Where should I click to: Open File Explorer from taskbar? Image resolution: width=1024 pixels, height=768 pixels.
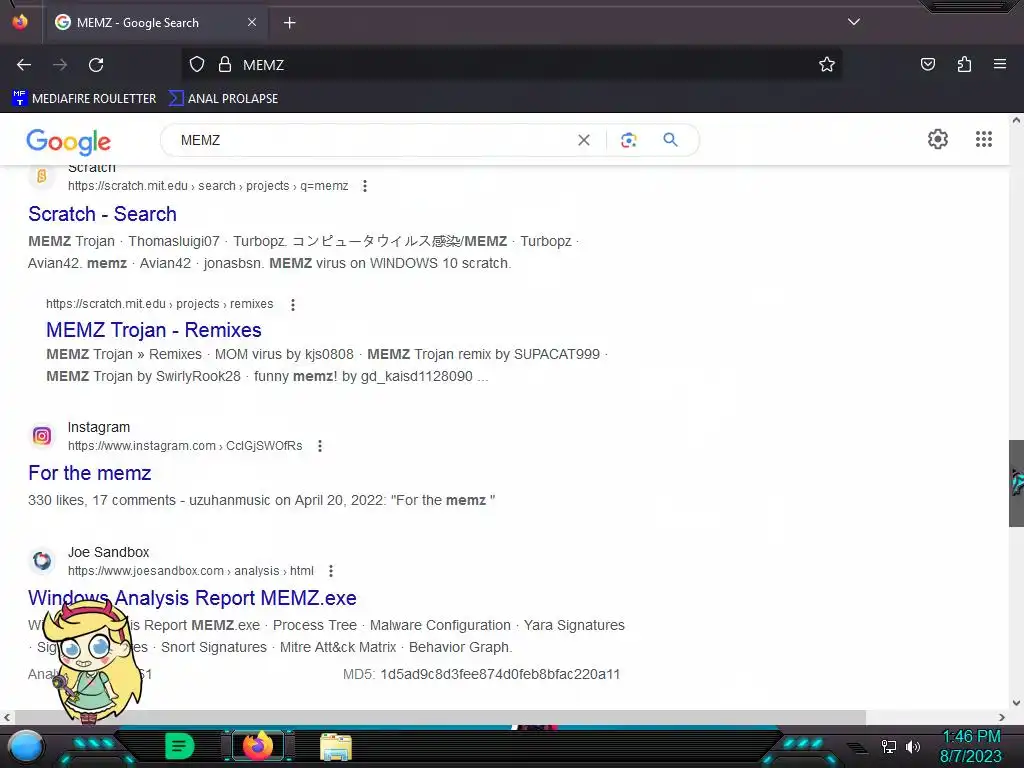(336, 747)
